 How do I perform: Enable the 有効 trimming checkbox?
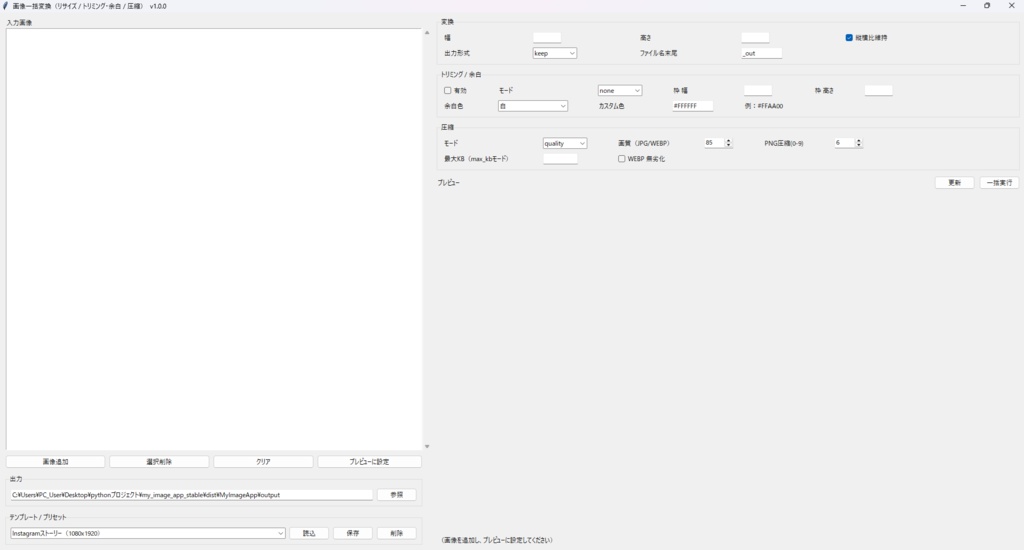447,90
